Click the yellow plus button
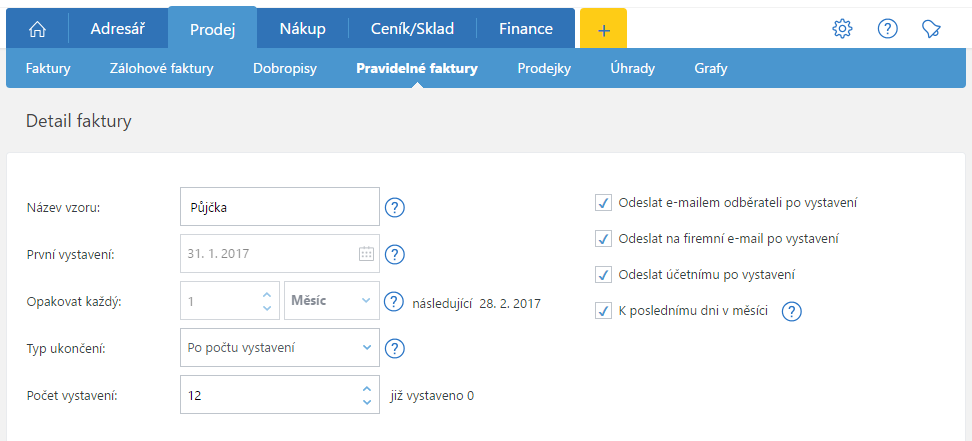 coord(603,29)
